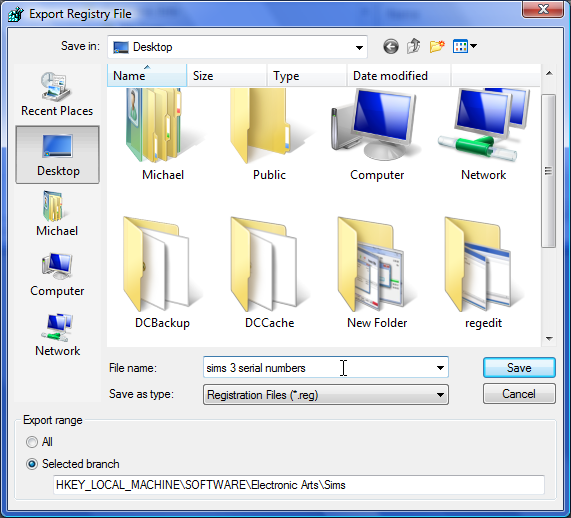Click the vertical scrollbar thumb in file list
Screen dimensions: 571x518
tap(548, 170)
